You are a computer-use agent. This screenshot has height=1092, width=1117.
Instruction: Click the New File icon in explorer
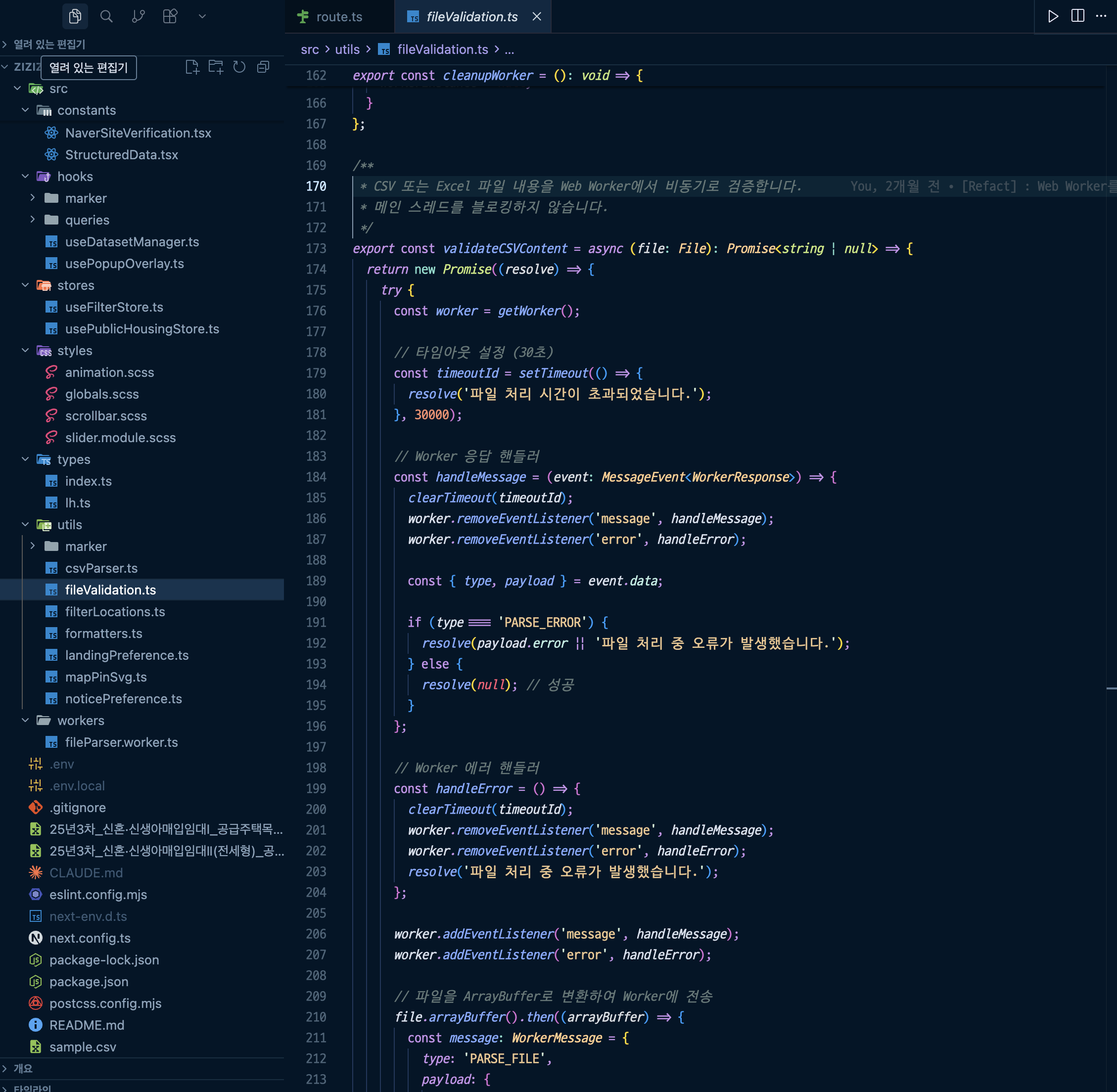(x=192, y=67)
